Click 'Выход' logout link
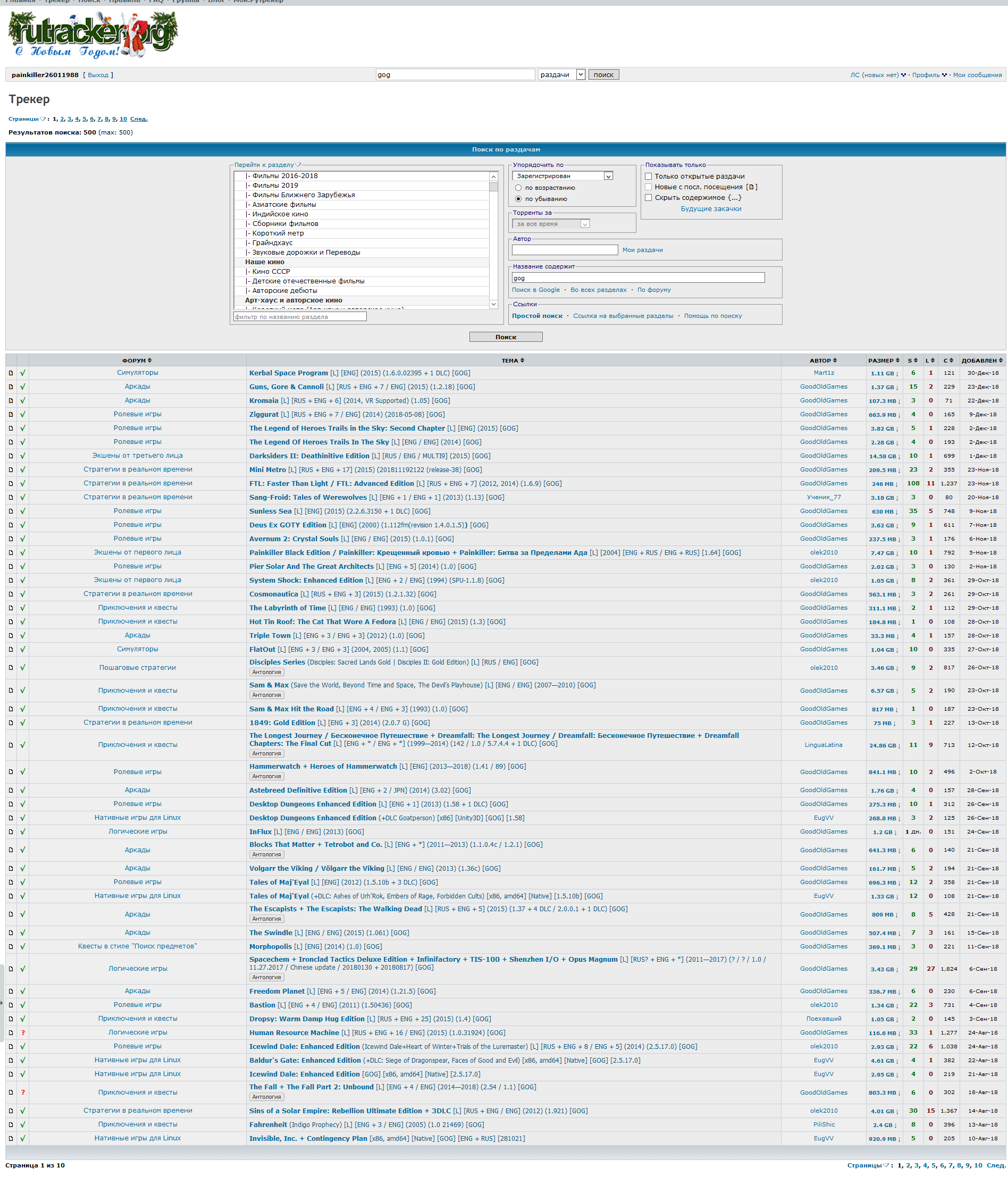 [x=98, y=75]
